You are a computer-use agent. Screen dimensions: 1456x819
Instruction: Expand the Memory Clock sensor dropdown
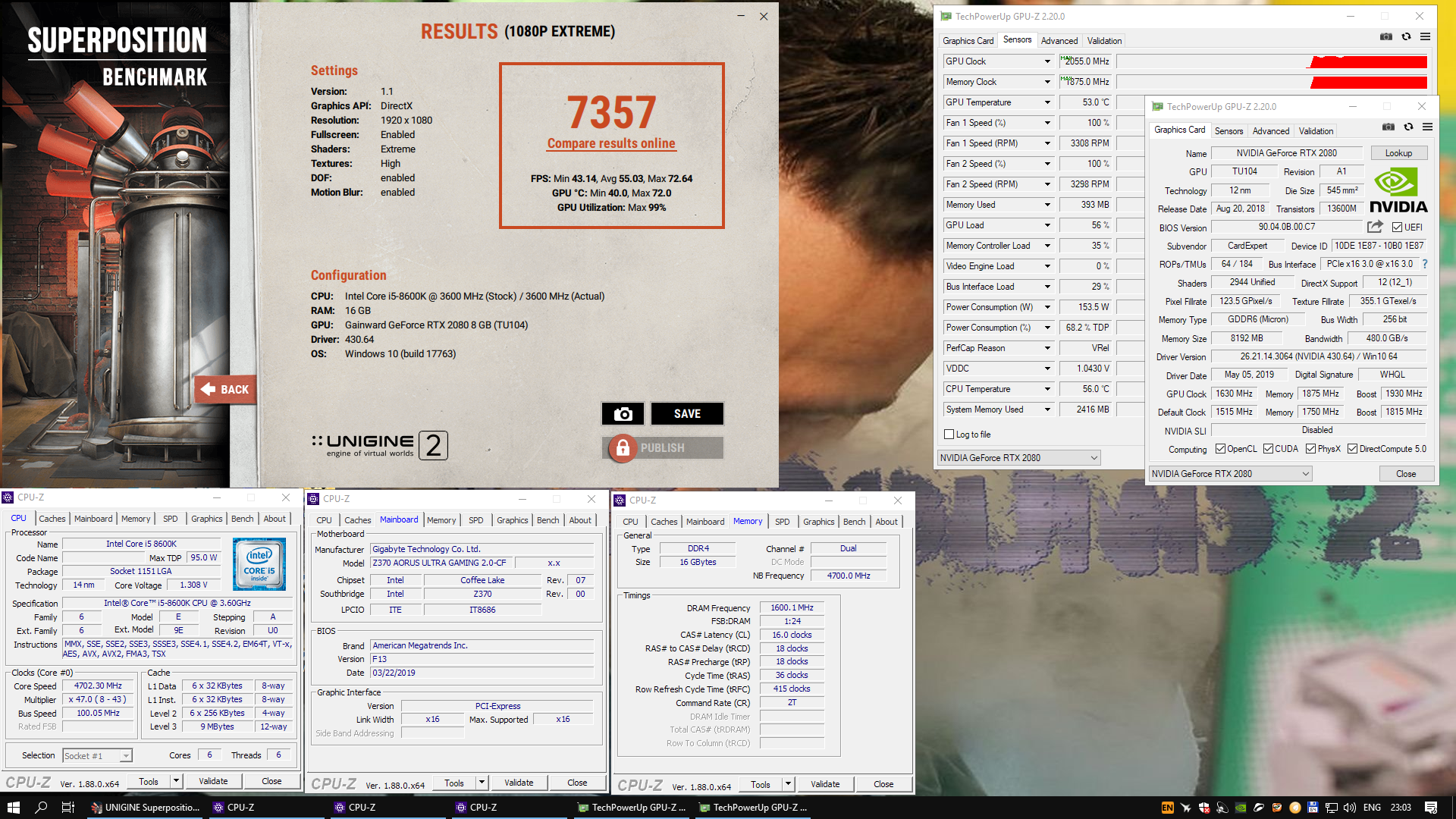point(1047,82)
